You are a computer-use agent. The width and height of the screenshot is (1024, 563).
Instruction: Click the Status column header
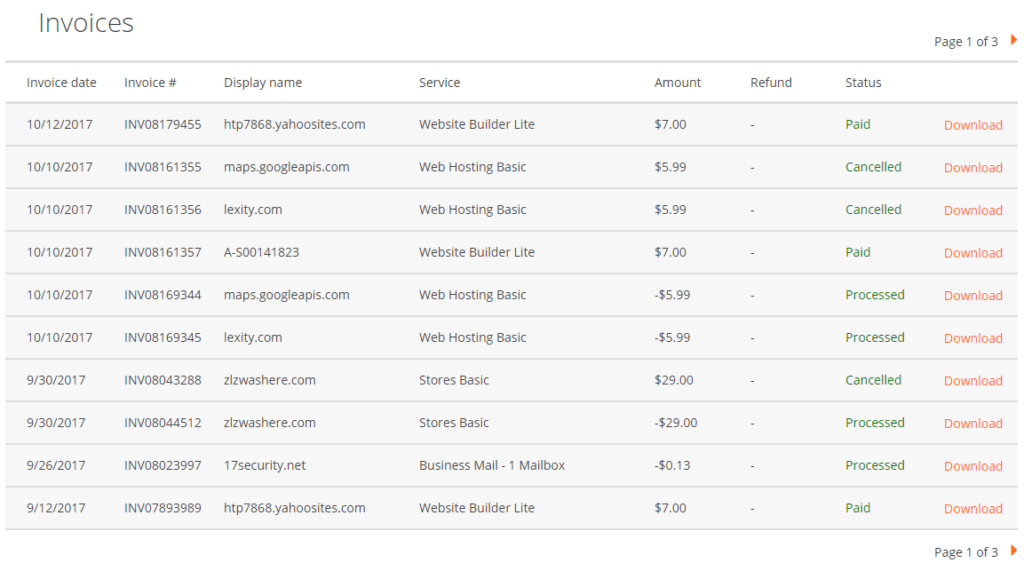point(863,83)
